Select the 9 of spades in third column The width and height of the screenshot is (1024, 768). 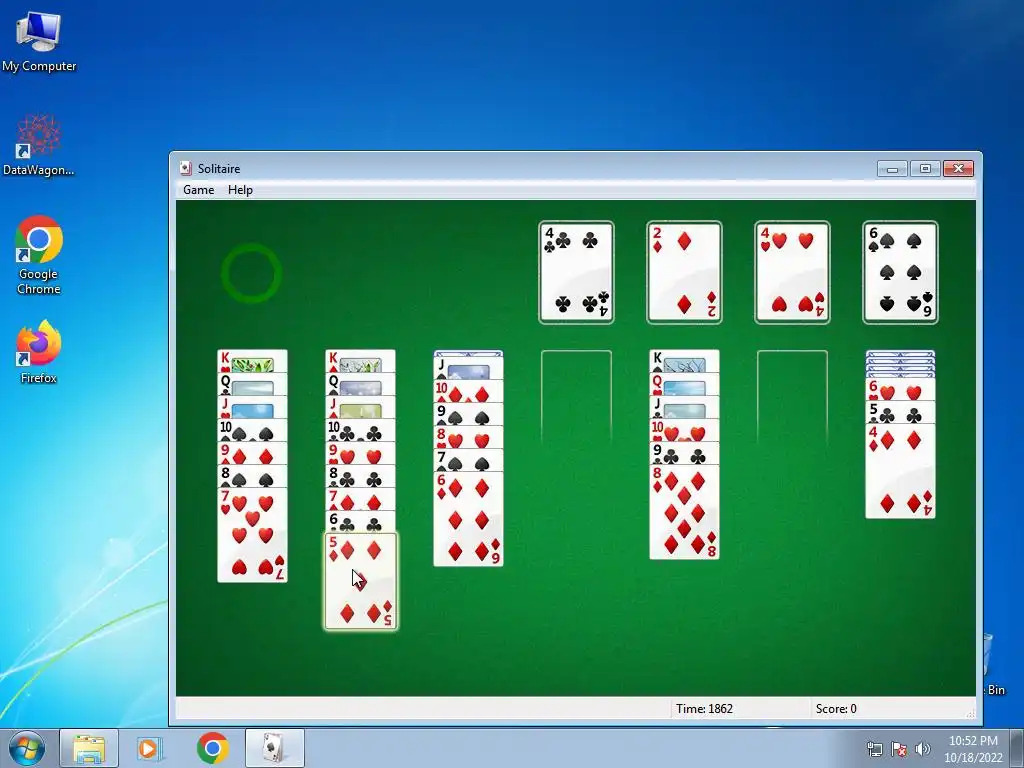tap(468, 414)
